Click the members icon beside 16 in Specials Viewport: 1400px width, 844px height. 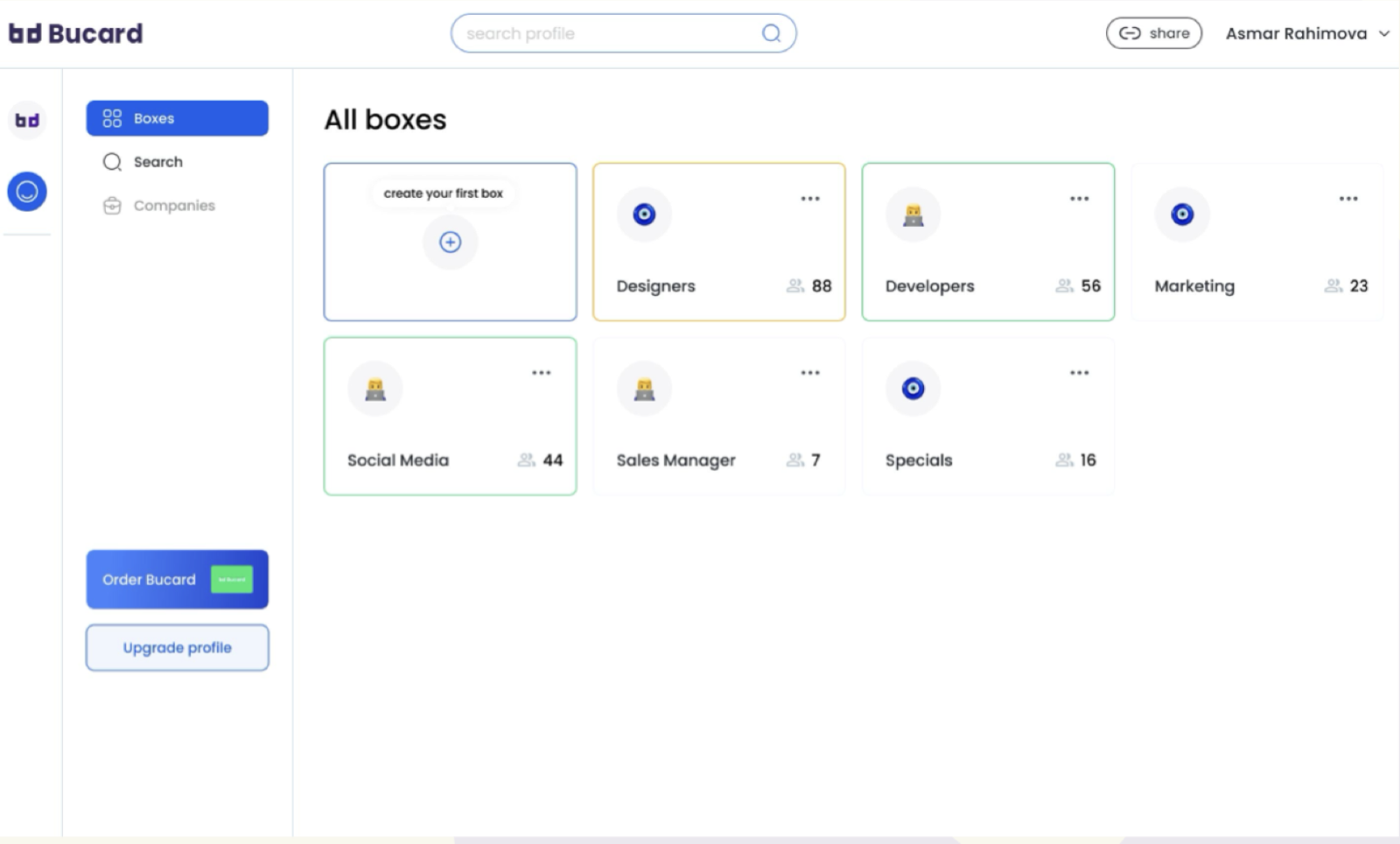(1064, 460)
